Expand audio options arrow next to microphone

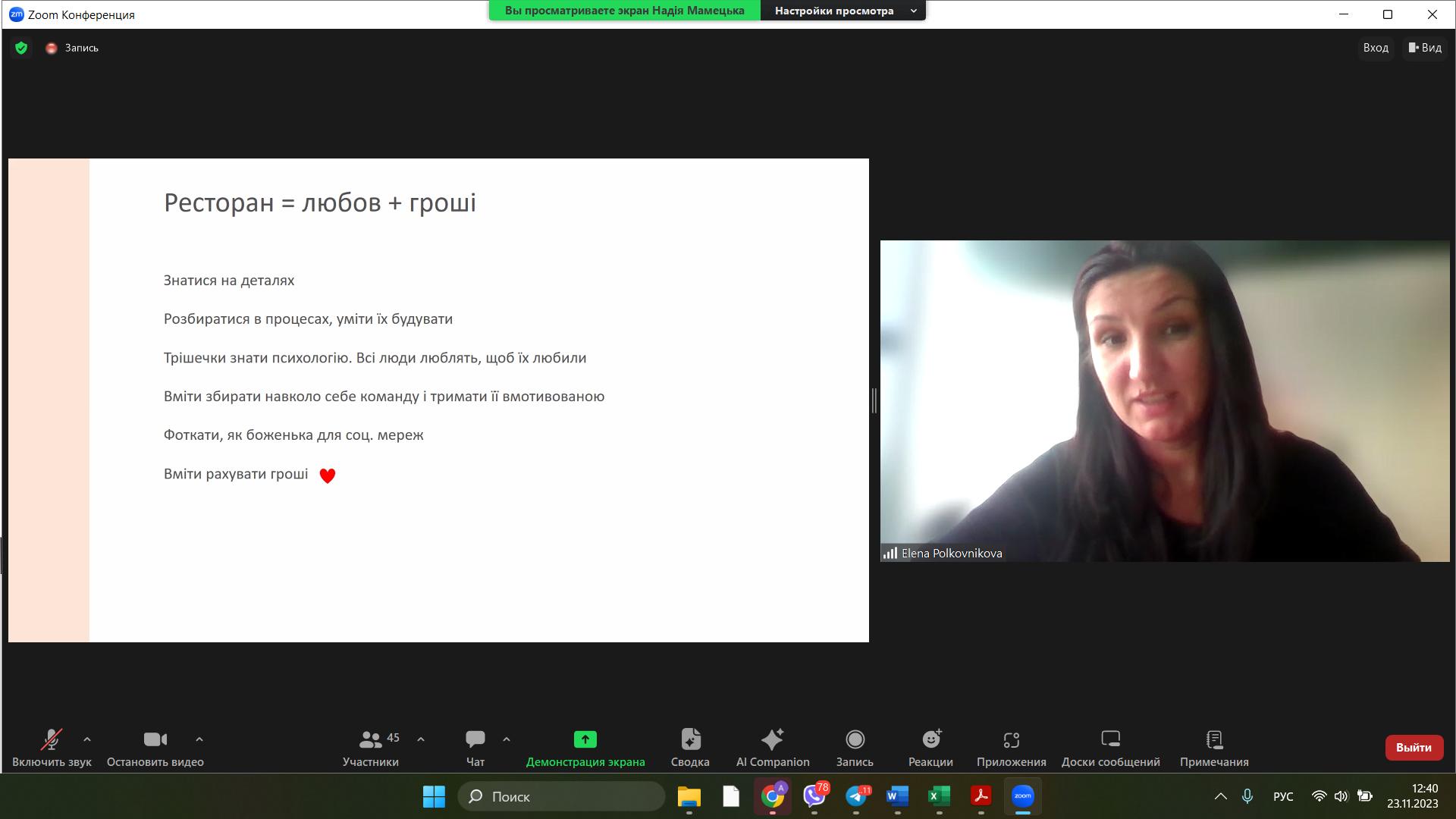pyautogui.click(x=87, y=739)
